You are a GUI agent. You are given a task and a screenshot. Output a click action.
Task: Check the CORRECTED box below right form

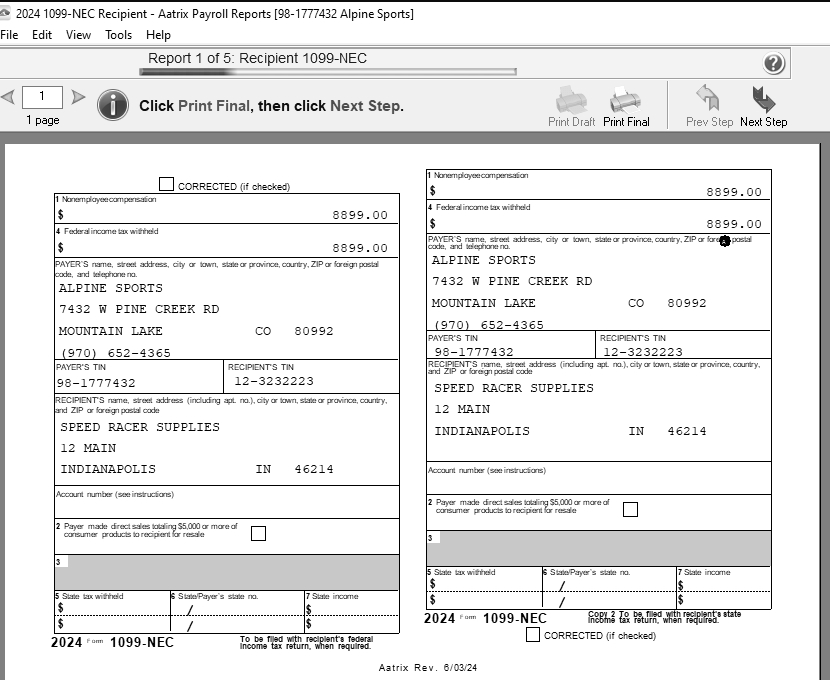533,634
